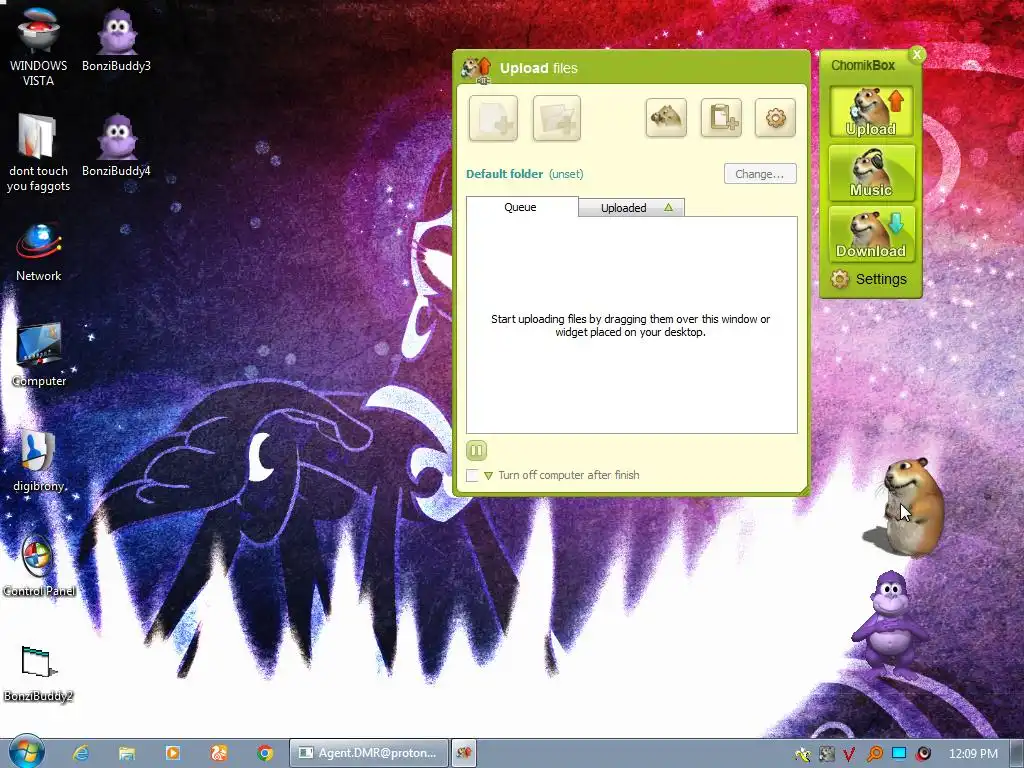
Task: Launch Google Chrome from the taskbar
Action: [265, 753]
